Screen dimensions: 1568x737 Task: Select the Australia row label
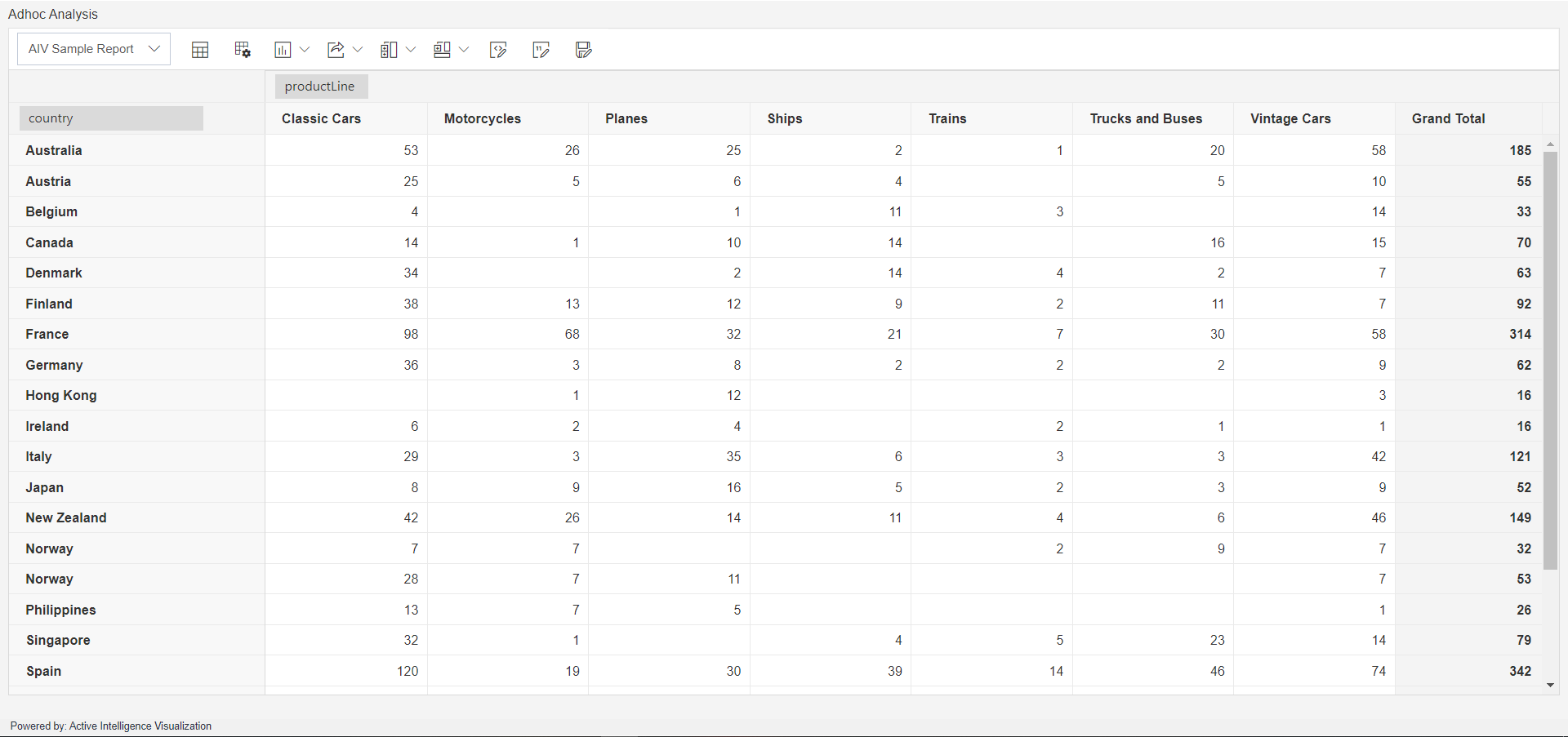[54, 151]
